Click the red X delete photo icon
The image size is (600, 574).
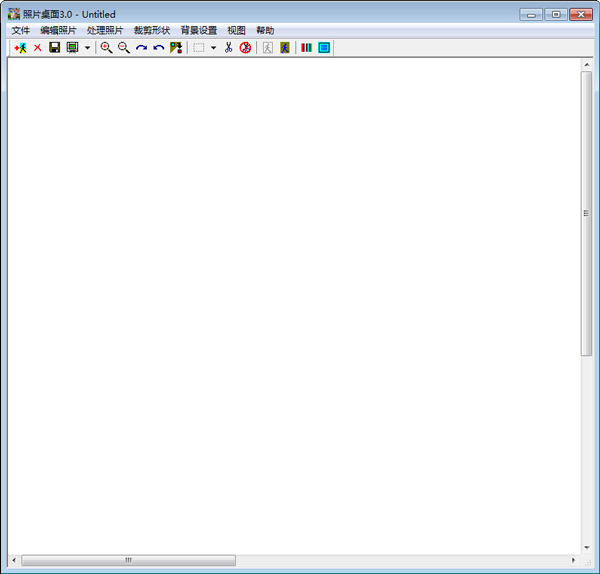coord(38,48)
